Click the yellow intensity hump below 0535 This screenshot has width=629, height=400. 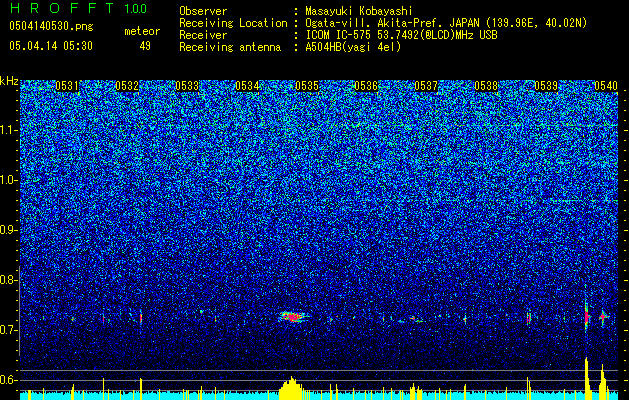coord(292,388)
